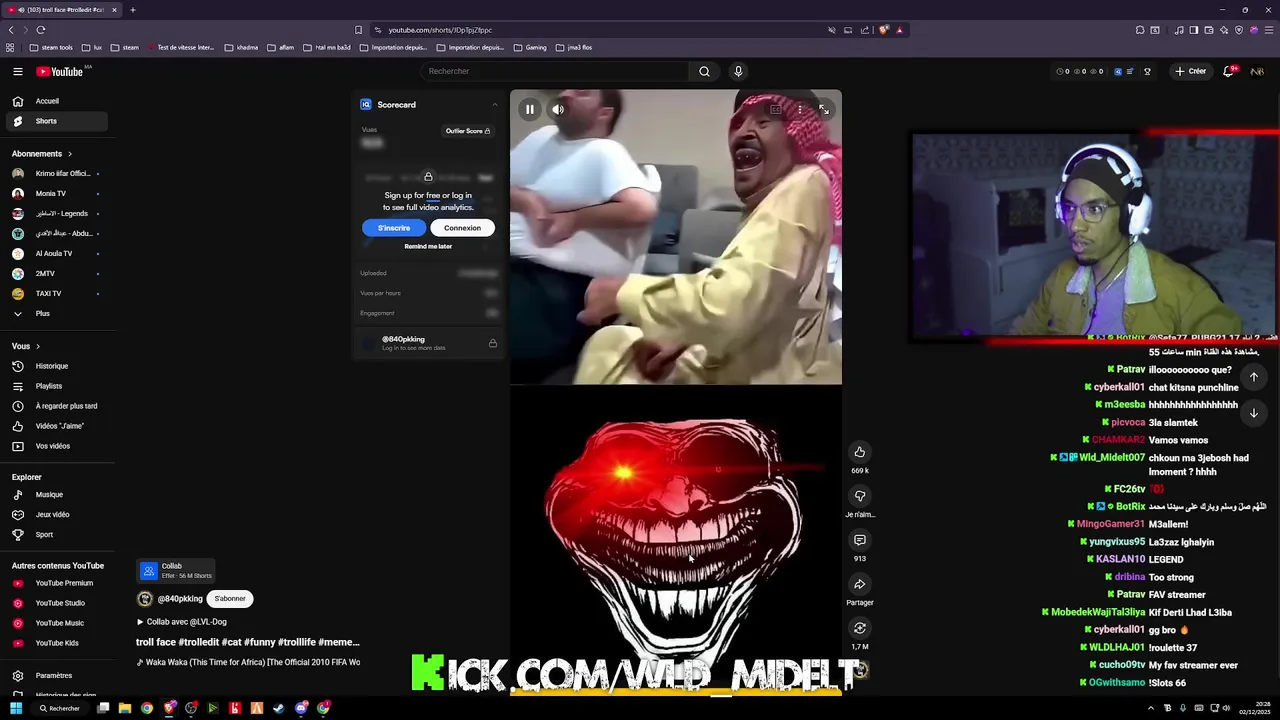Viewport: 1280px width, 720px height.
Task: Open Jeux vidéo under Explorer
Action: [55, 514]
